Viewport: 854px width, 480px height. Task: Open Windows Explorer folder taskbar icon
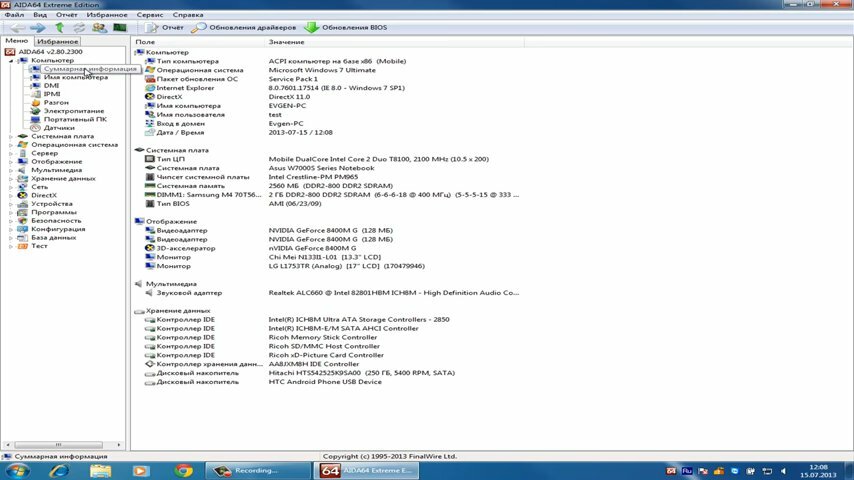(x=100, y=470)
